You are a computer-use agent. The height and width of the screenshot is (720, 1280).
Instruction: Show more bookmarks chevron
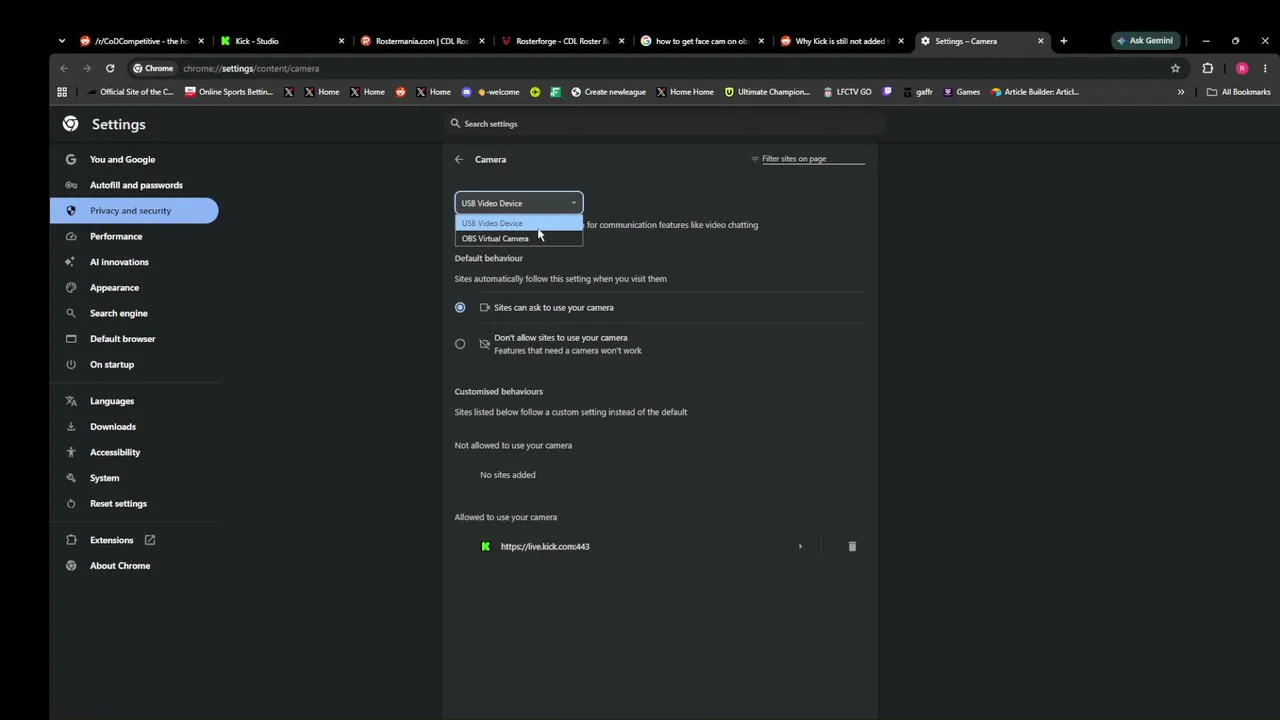1181,92
